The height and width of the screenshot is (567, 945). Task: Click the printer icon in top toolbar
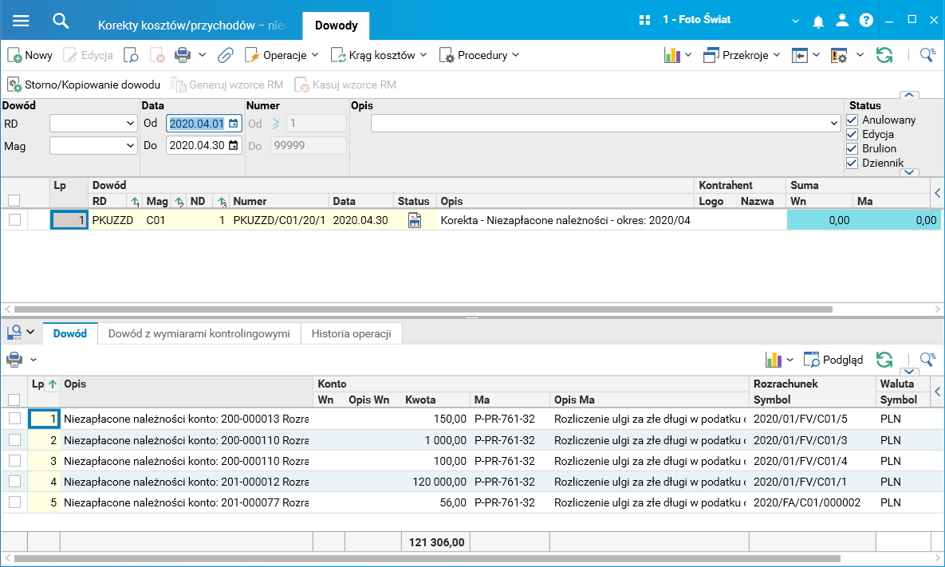(182, 55)
